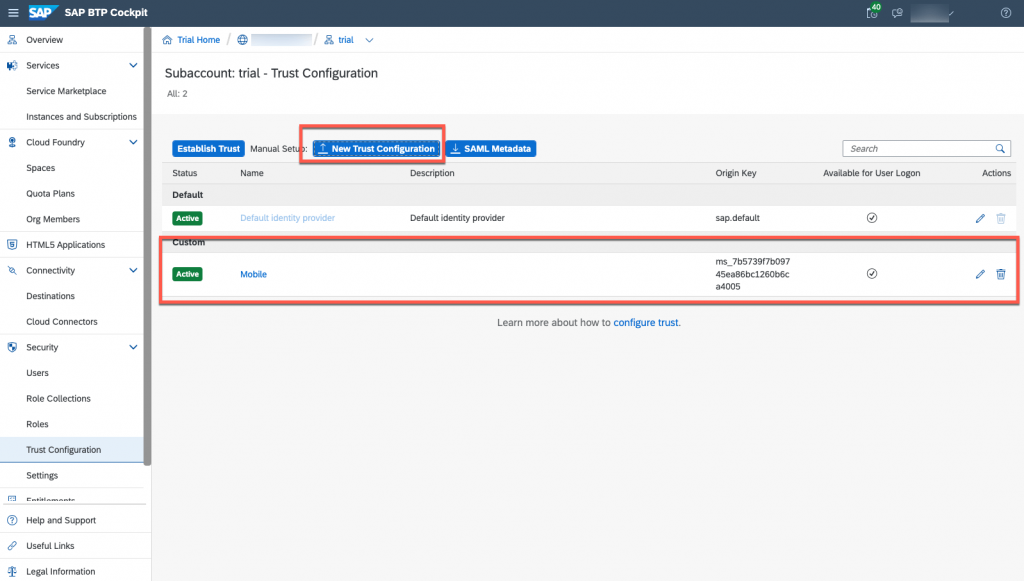1024x581 pixels.
Task: Click the Active status badge for Mobile
Action: point(187,274)
